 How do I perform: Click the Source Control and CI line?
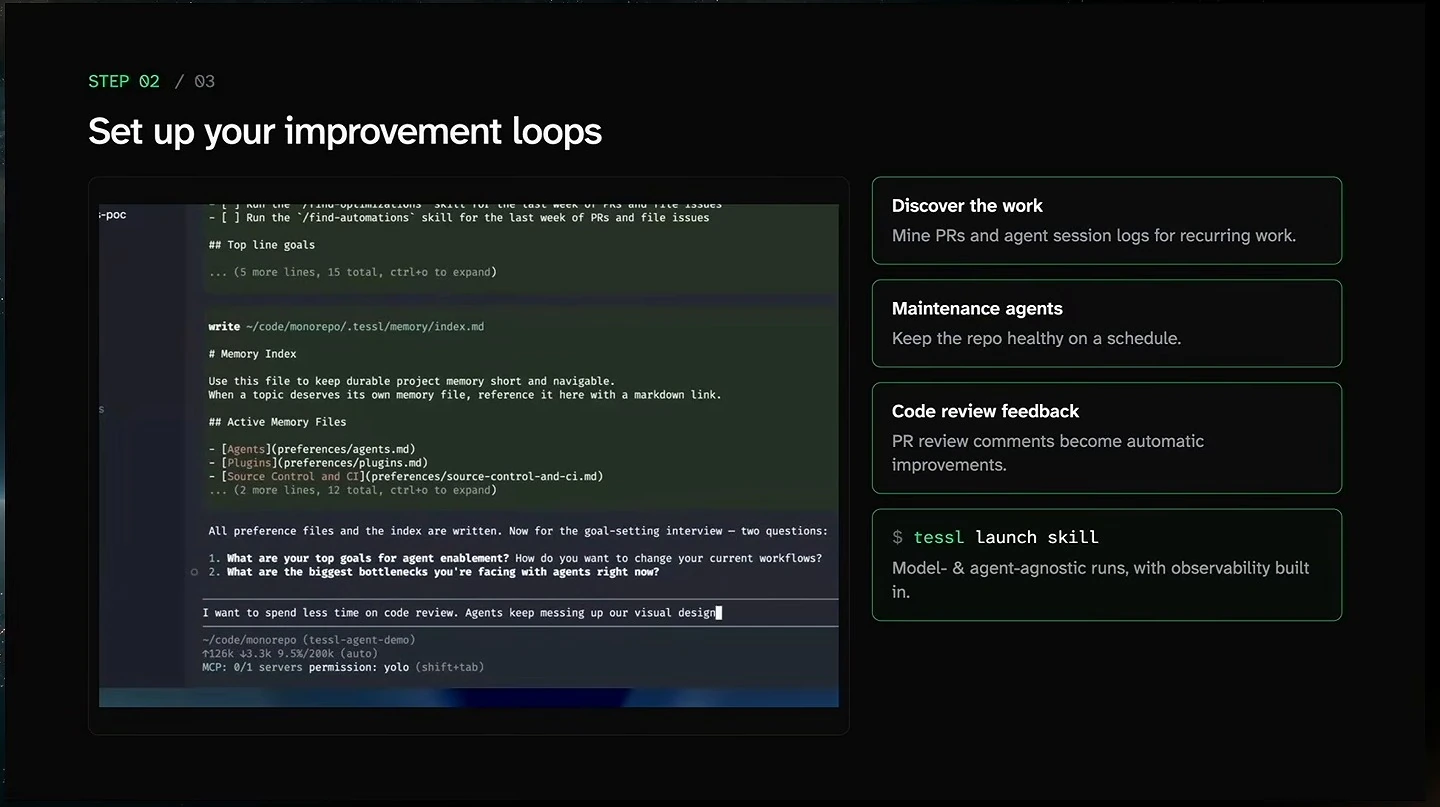pos(406,476)
